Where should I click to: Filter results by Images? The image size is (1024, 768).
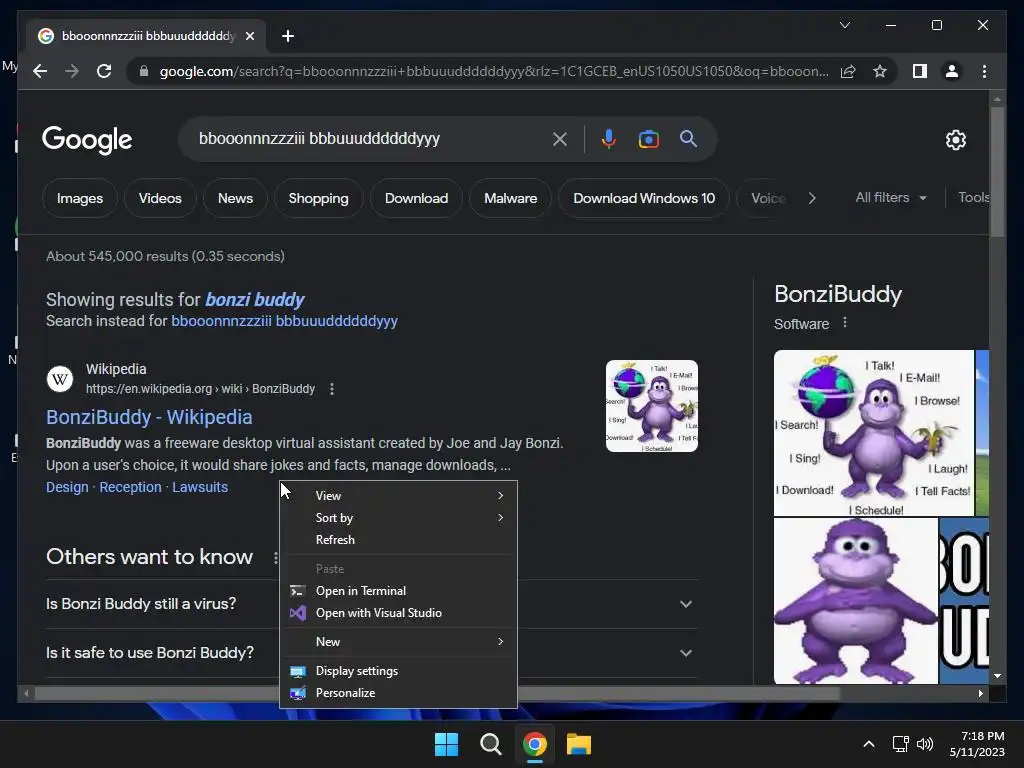pyautogui.click(x=80, y=199)
